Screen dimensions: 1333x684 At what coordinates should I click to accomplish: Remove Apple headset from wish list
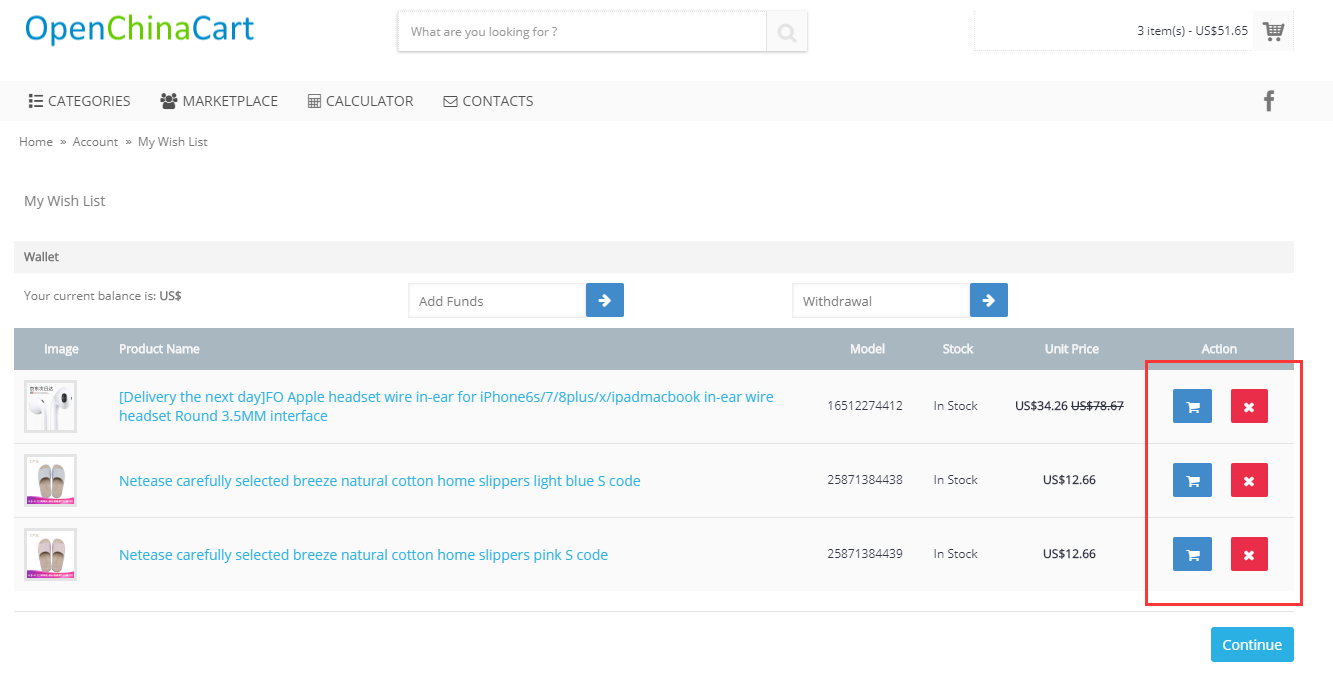click(x=1249, y=406)
